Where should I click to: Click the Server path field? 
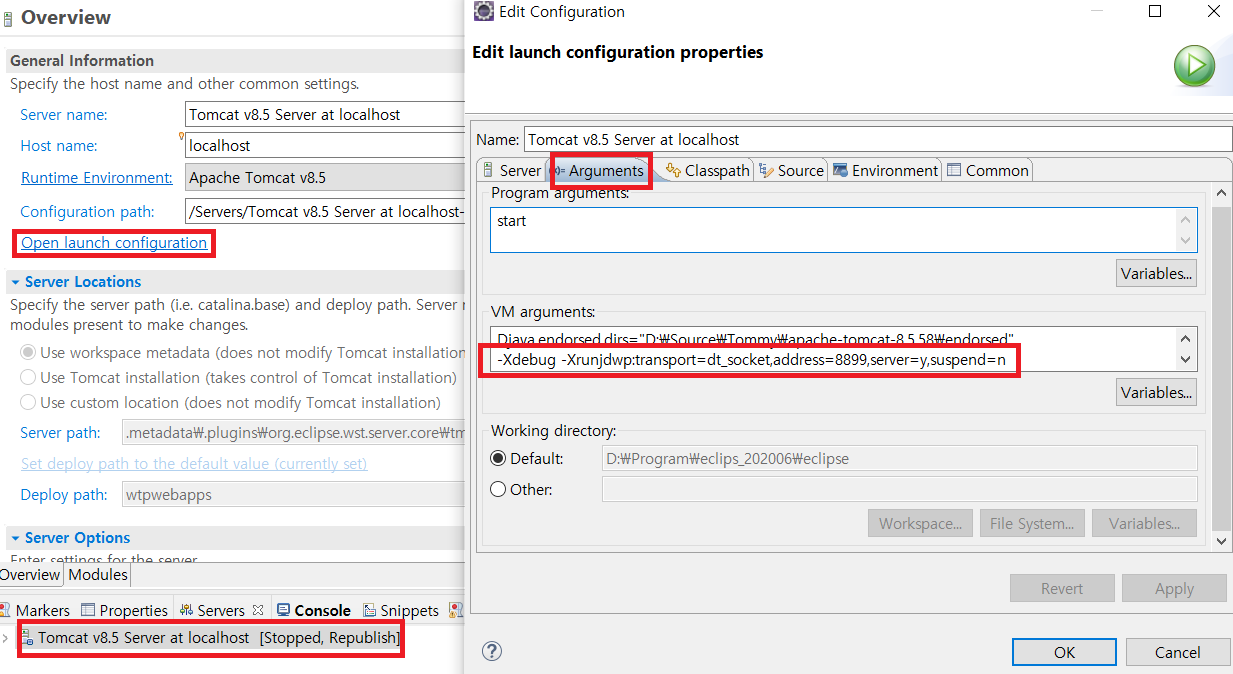(x=293, y=433)
